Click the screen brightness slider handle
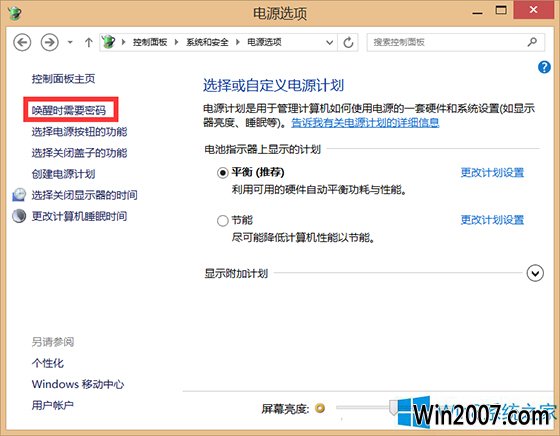Viewport: 560px width, 436px height. 393,407
